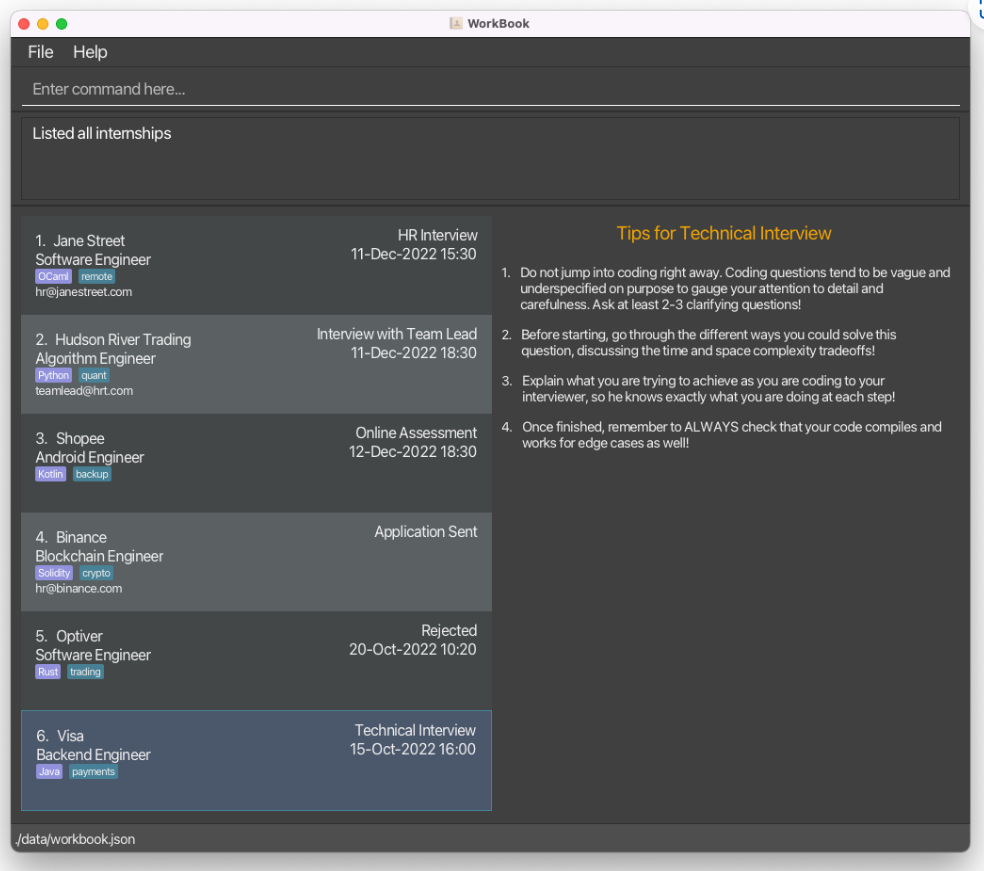Click the HR Interview stage label
The height and width of the screenshot is (871, 984).
[437, 235]
